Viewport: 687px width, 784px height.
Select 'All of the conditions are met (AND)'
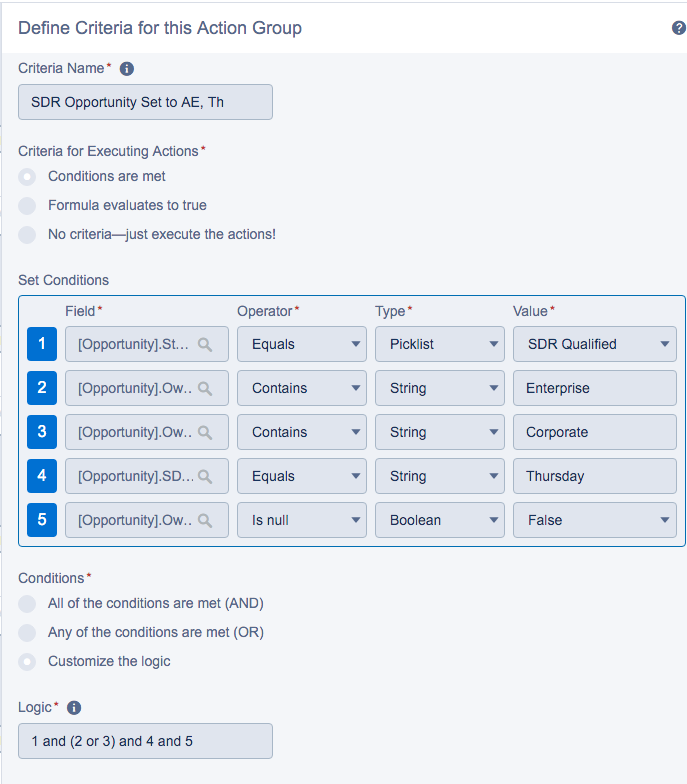[x=28, y=604]
